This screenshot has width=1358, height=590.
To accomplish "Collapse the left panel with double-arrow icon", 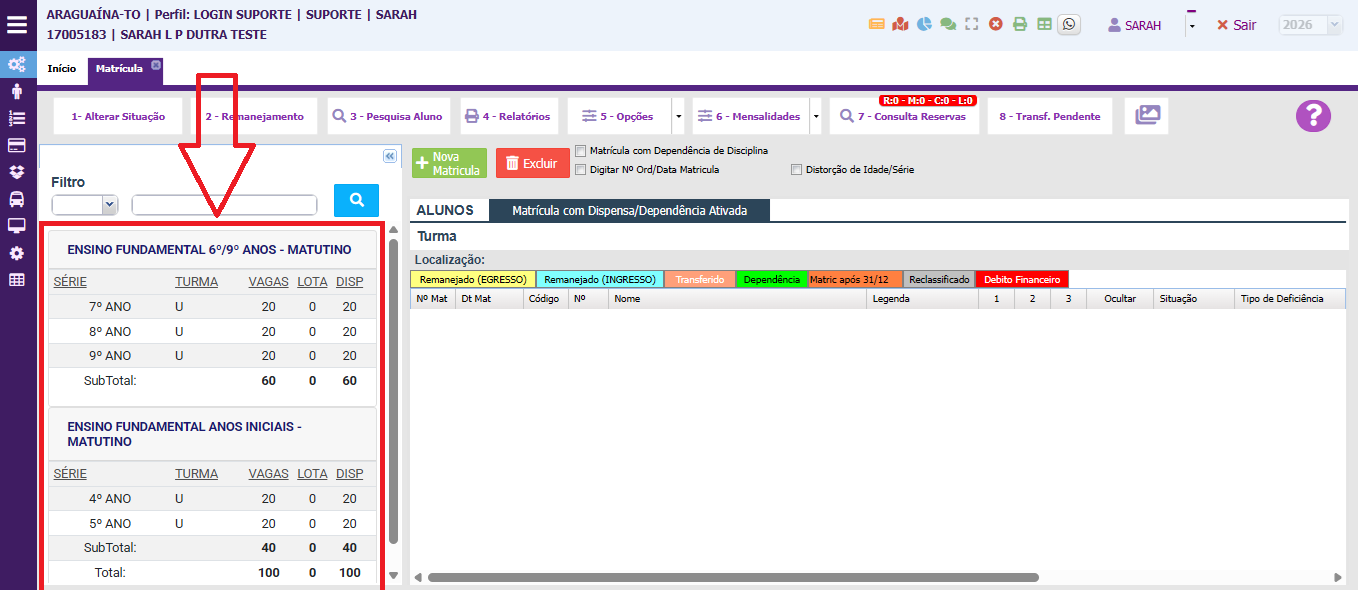I will point(390,157).
